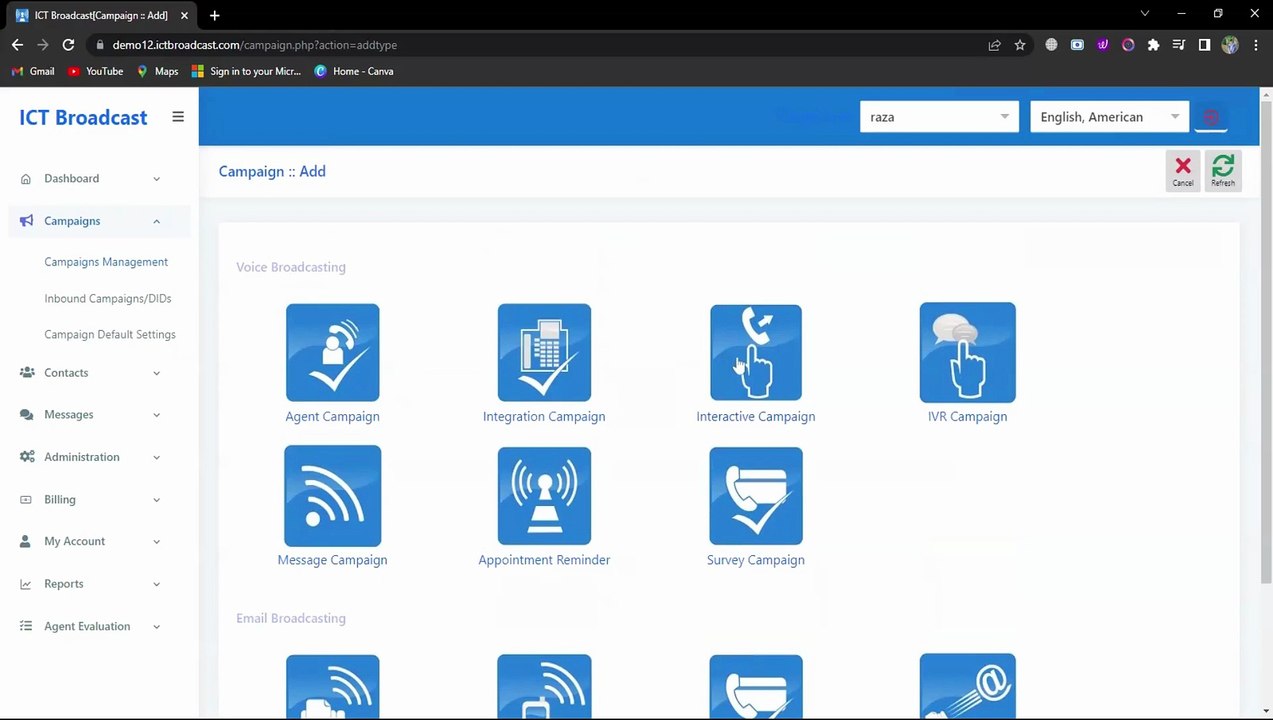1273x720 pixels.
Task: Close the ICT Broadcast browser tab
Action: click(184, 16)
